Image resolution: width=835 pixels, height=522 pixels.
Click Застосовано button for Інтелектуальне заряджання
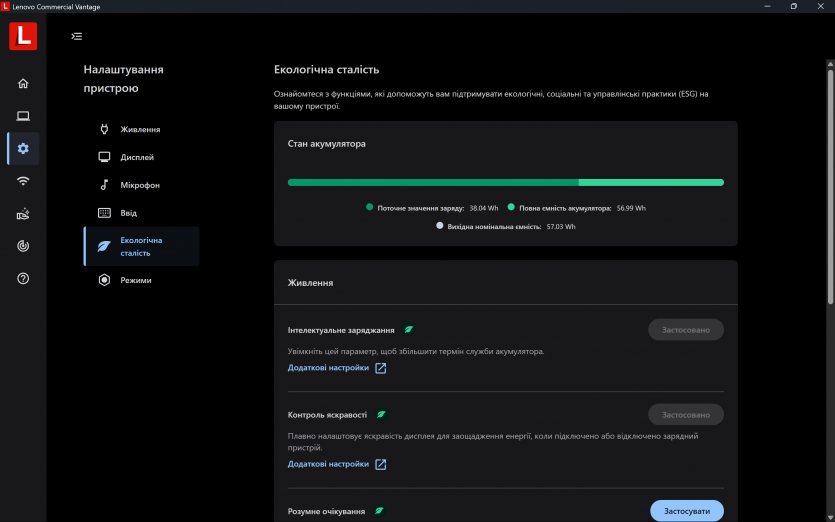click(x=685, y=330)
